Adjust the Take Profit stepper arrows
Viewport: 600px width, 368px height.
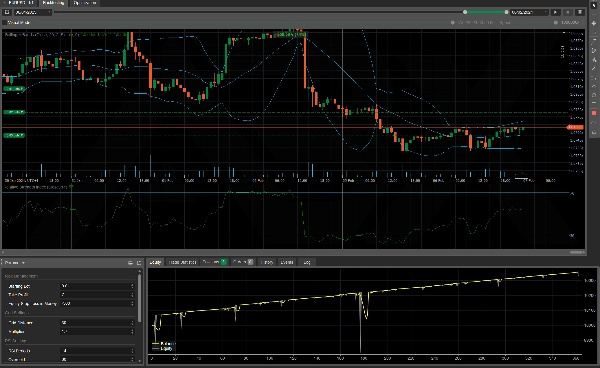(132, 295)
